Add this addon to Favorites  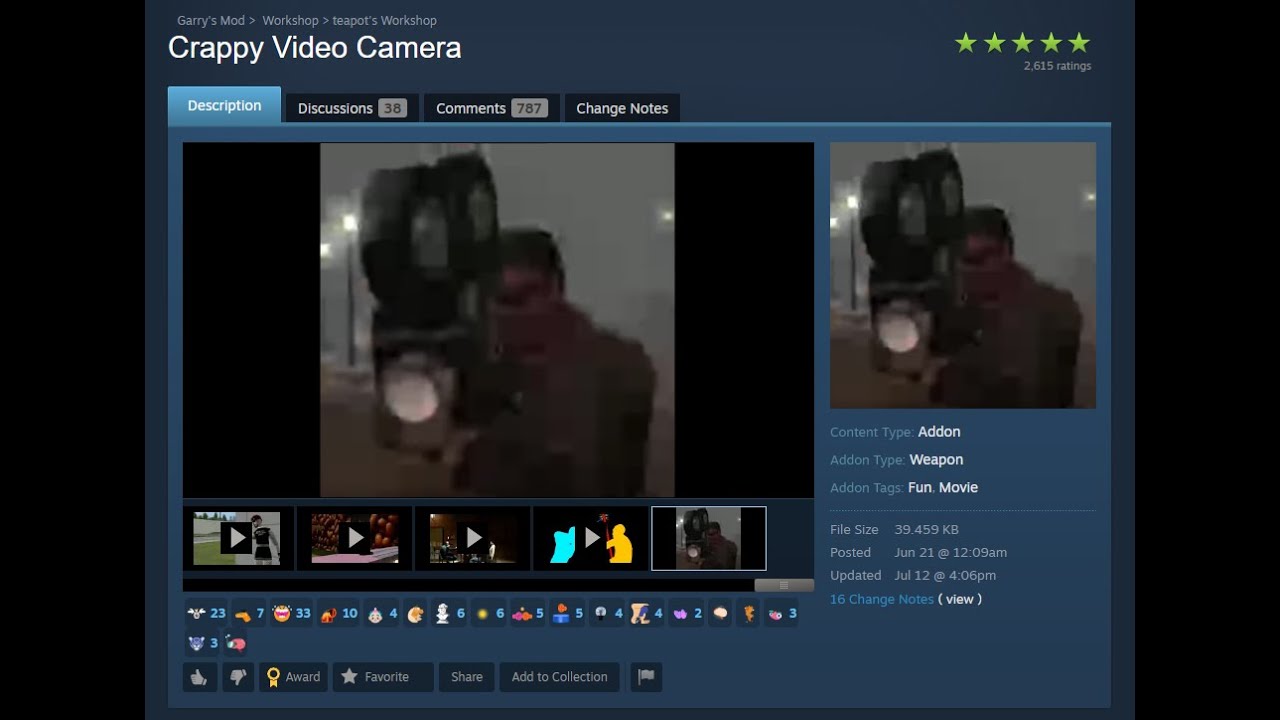pos(383,677)
